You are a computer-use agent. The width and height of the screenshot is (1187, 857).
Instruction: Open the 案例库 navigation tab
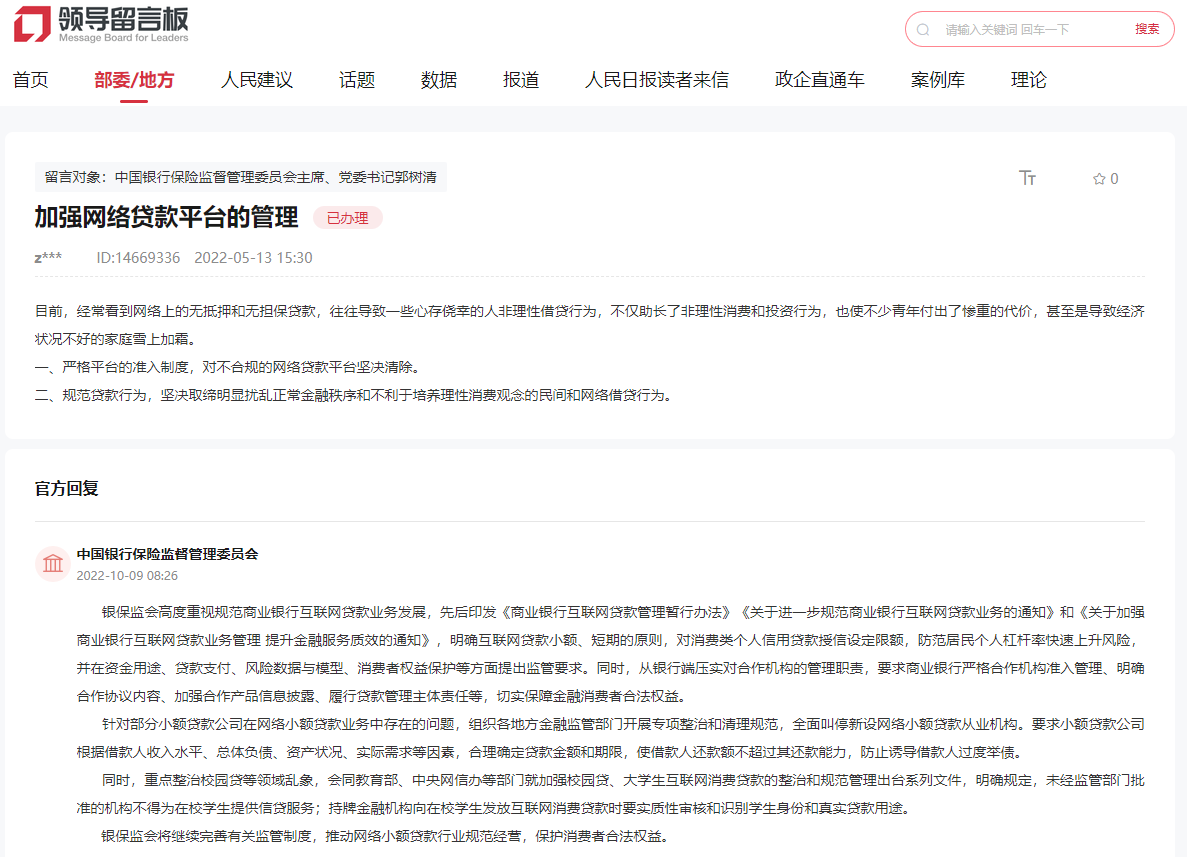click(x=937, y=80)
